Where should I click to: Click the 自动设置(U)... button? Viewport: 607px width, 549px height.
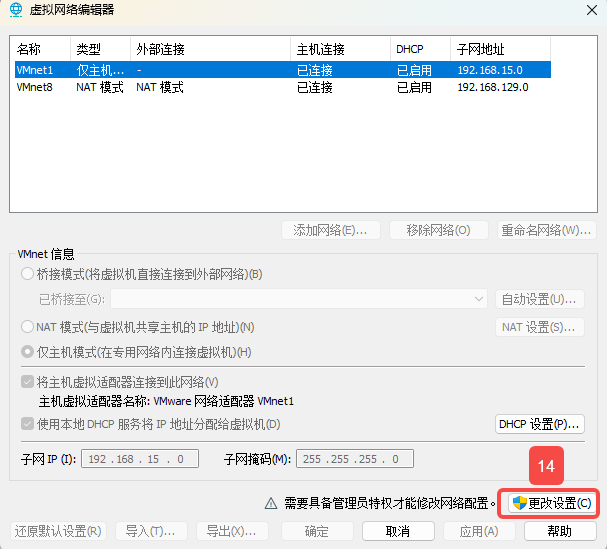click(x=540, y=299)
